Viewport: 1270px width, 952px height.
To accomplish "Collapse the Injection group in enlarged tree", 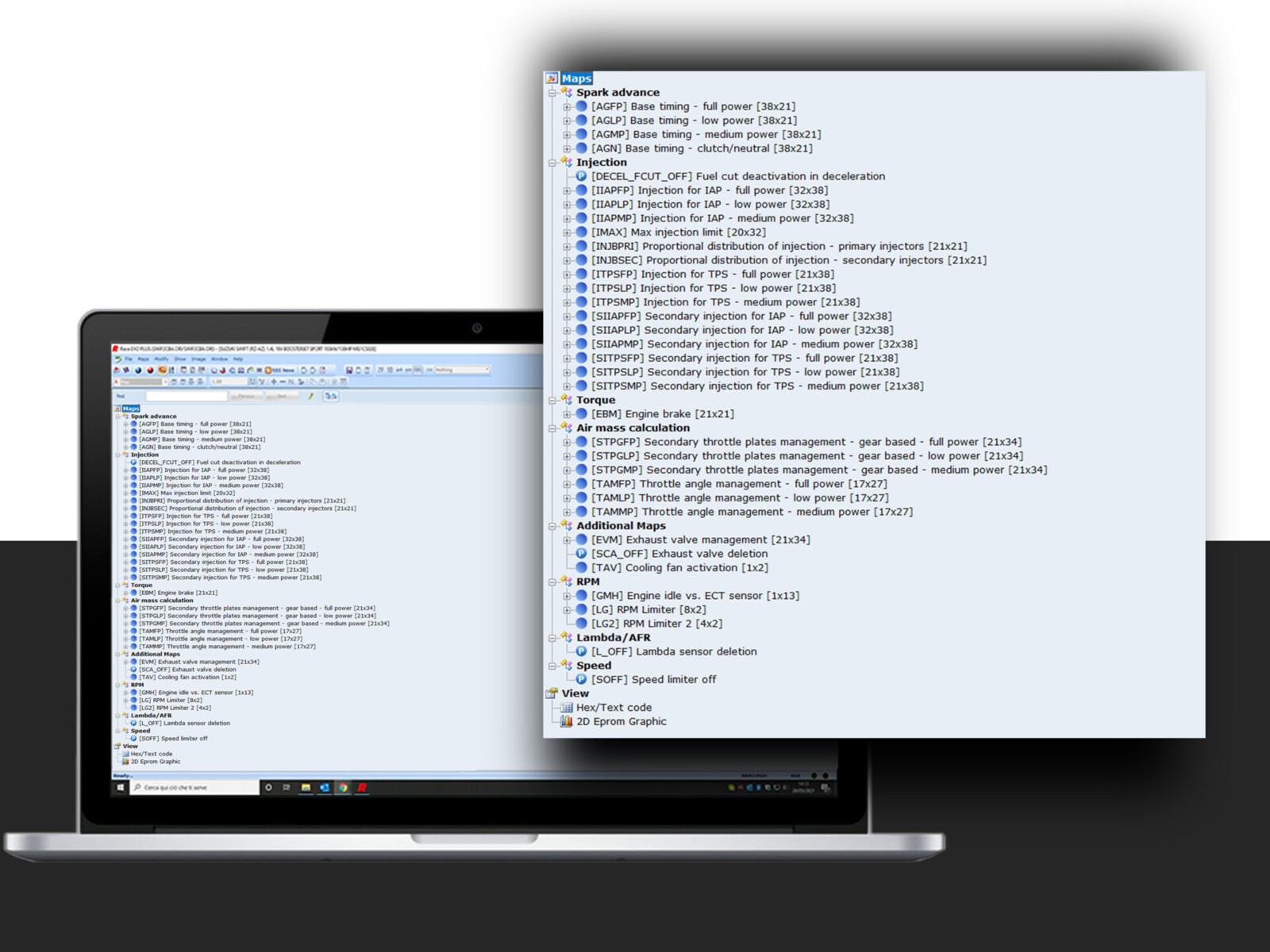I will [x=552, y=163].
